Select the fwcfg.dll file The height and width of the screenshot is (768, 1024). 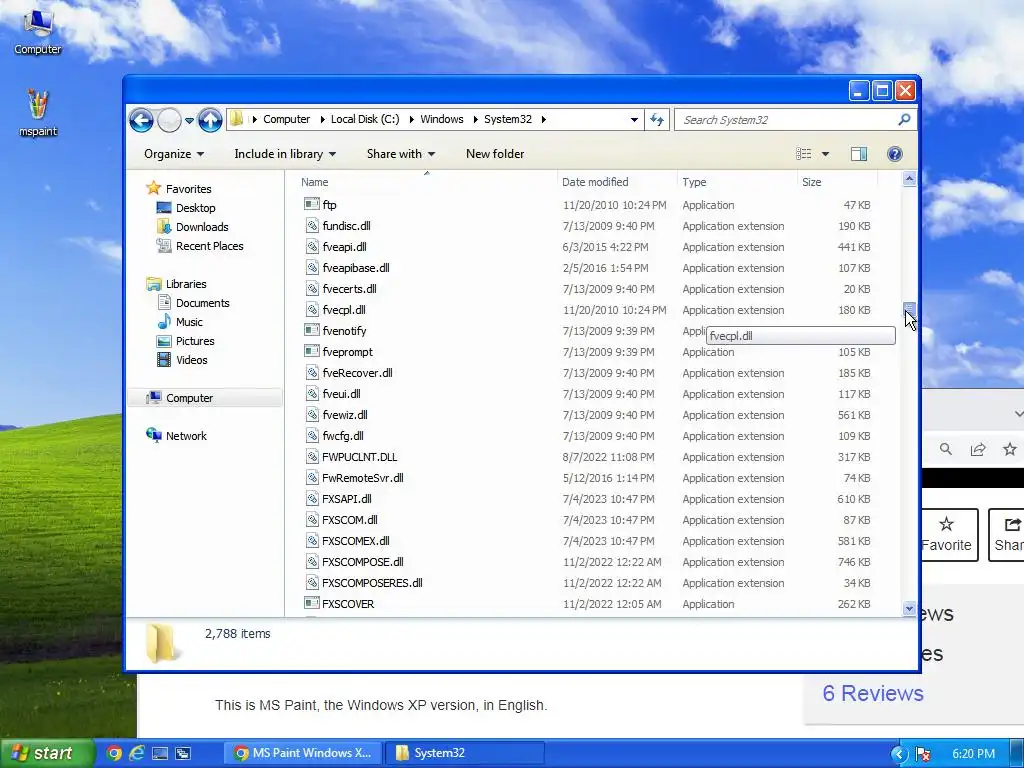(343, 436)
